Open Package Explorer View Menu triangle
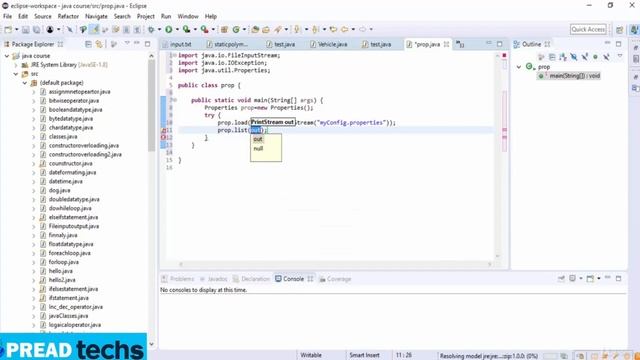 [x=127, y=43]
